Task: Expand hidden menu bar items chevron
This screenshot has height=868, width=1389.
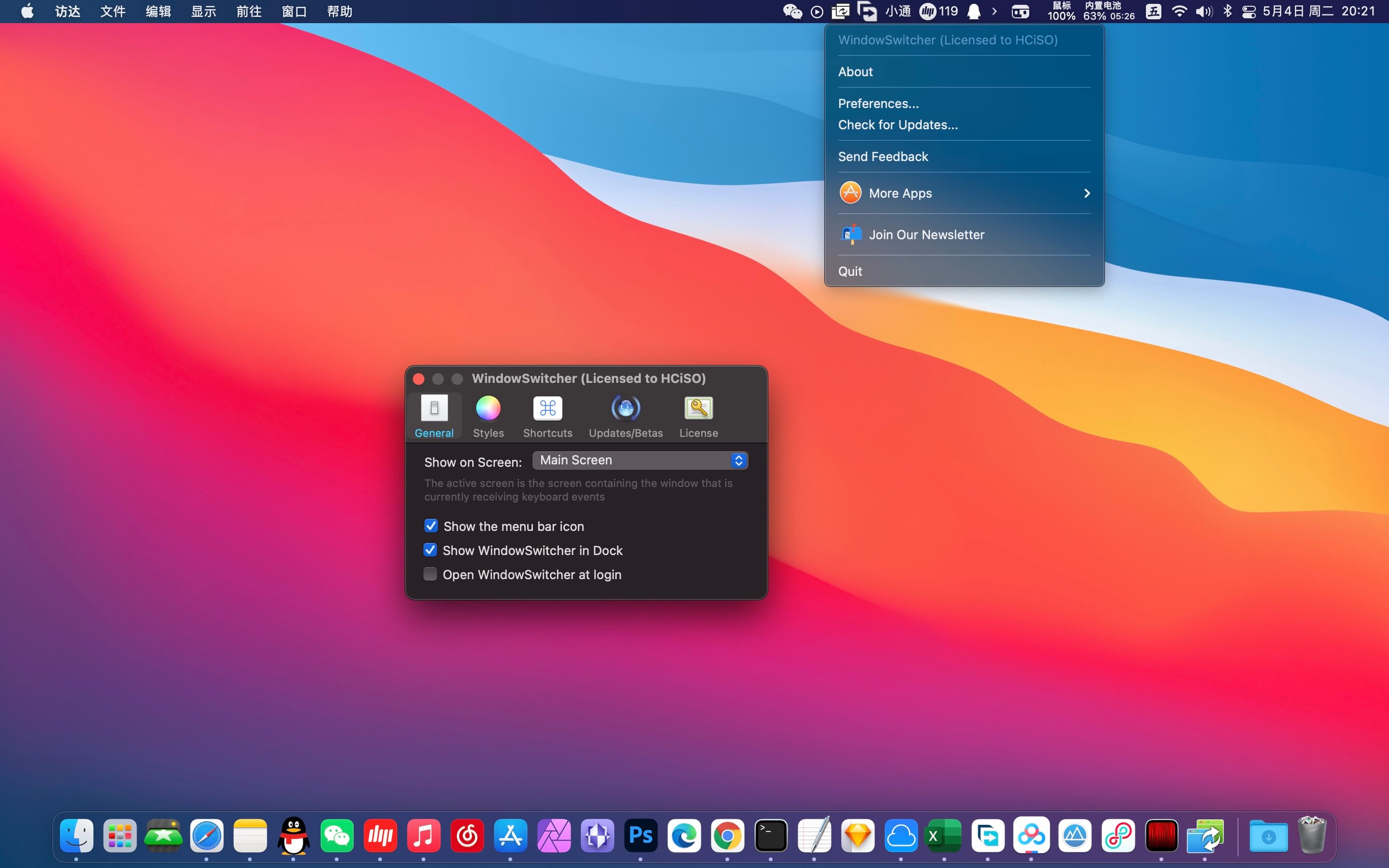Action: [994, 12]
